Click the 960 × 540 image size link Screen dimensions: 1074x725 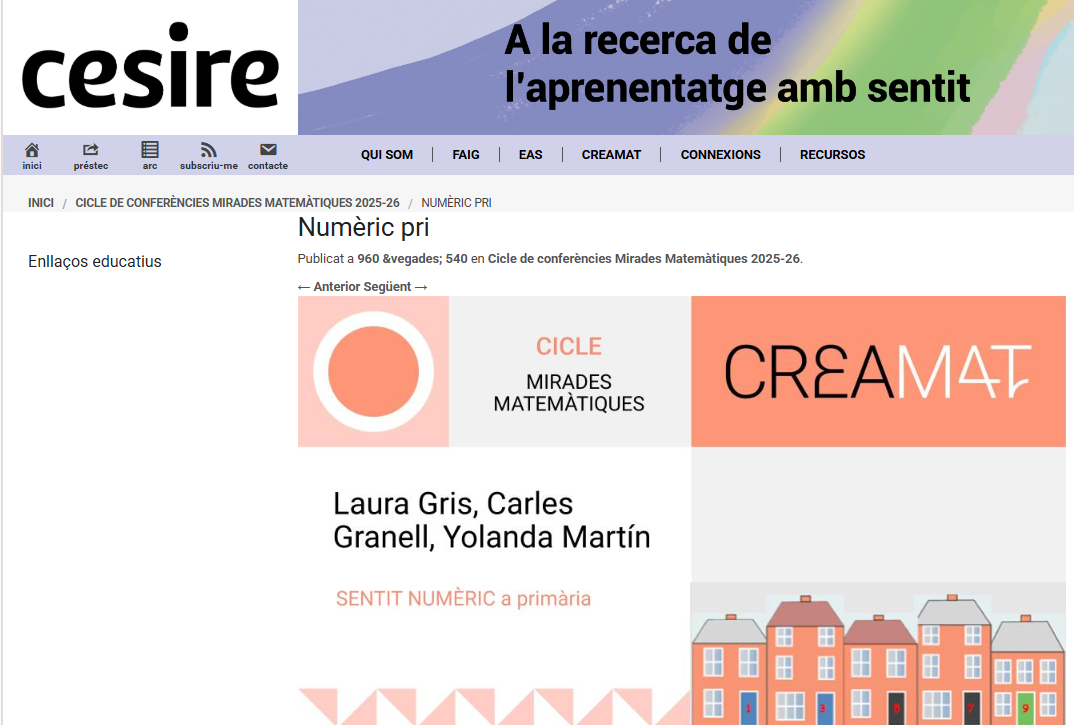[x=412, y=259]
